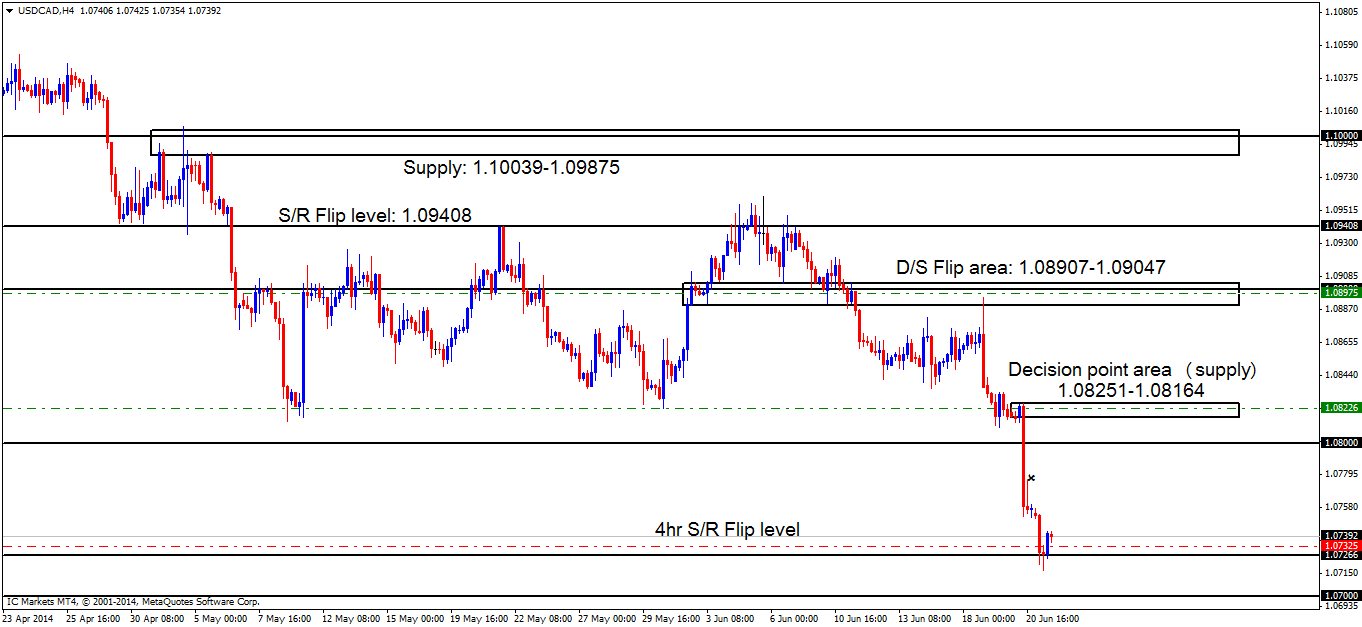
Task: Click the green 1.08975 price label
Action: (x=1340, y=293)
